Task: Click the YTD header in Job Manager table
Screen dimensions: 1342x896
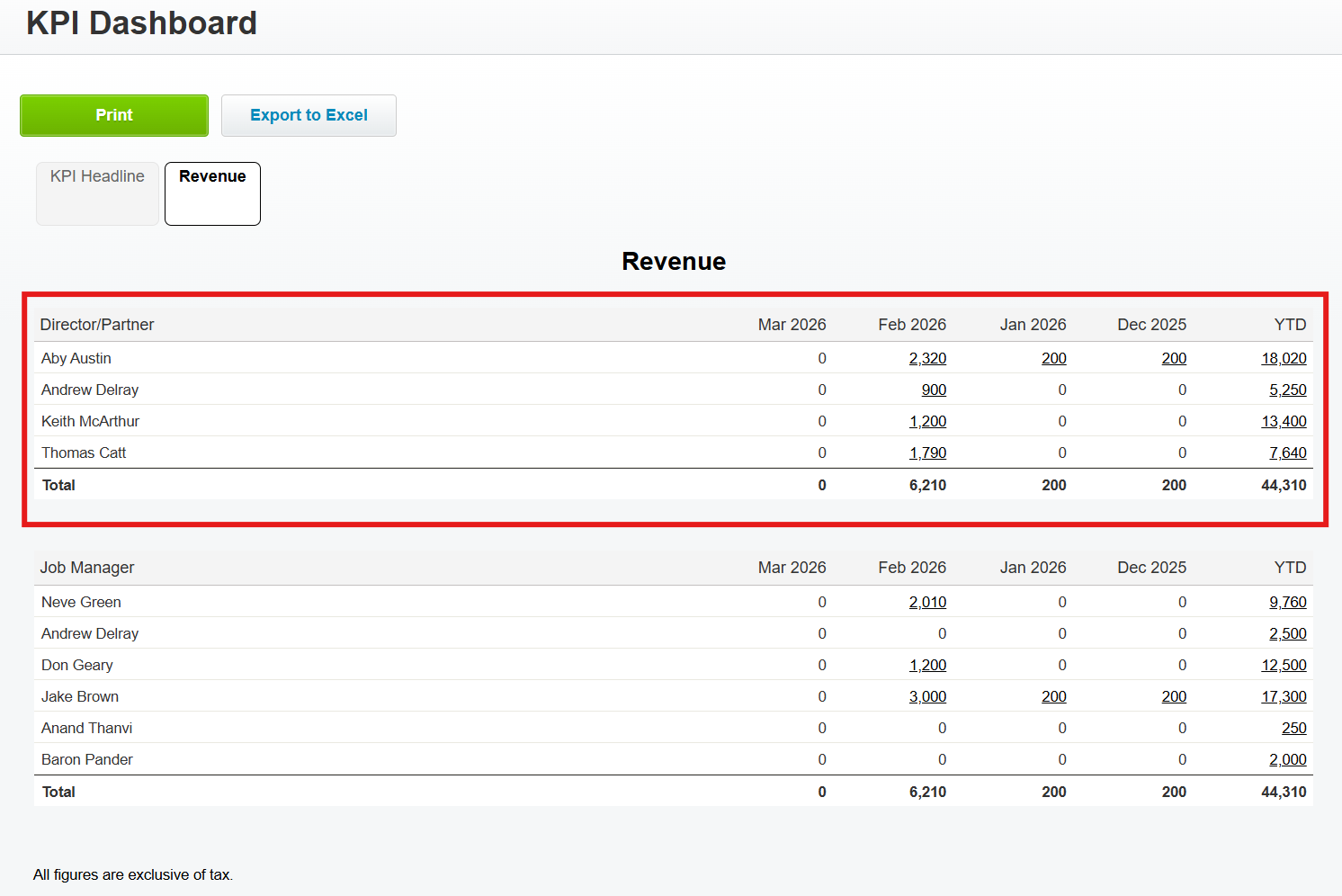Action: tap(1290, 568)
